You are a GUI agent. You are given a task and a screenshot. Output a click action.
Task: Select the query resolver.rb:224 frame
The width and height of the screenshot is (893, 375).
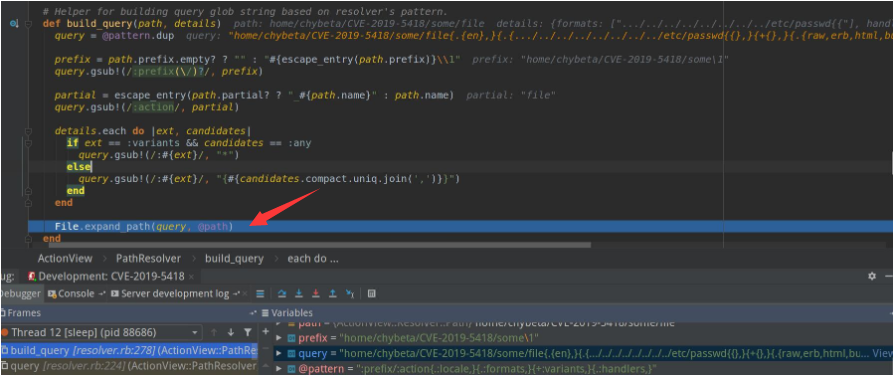pos(129,366)
